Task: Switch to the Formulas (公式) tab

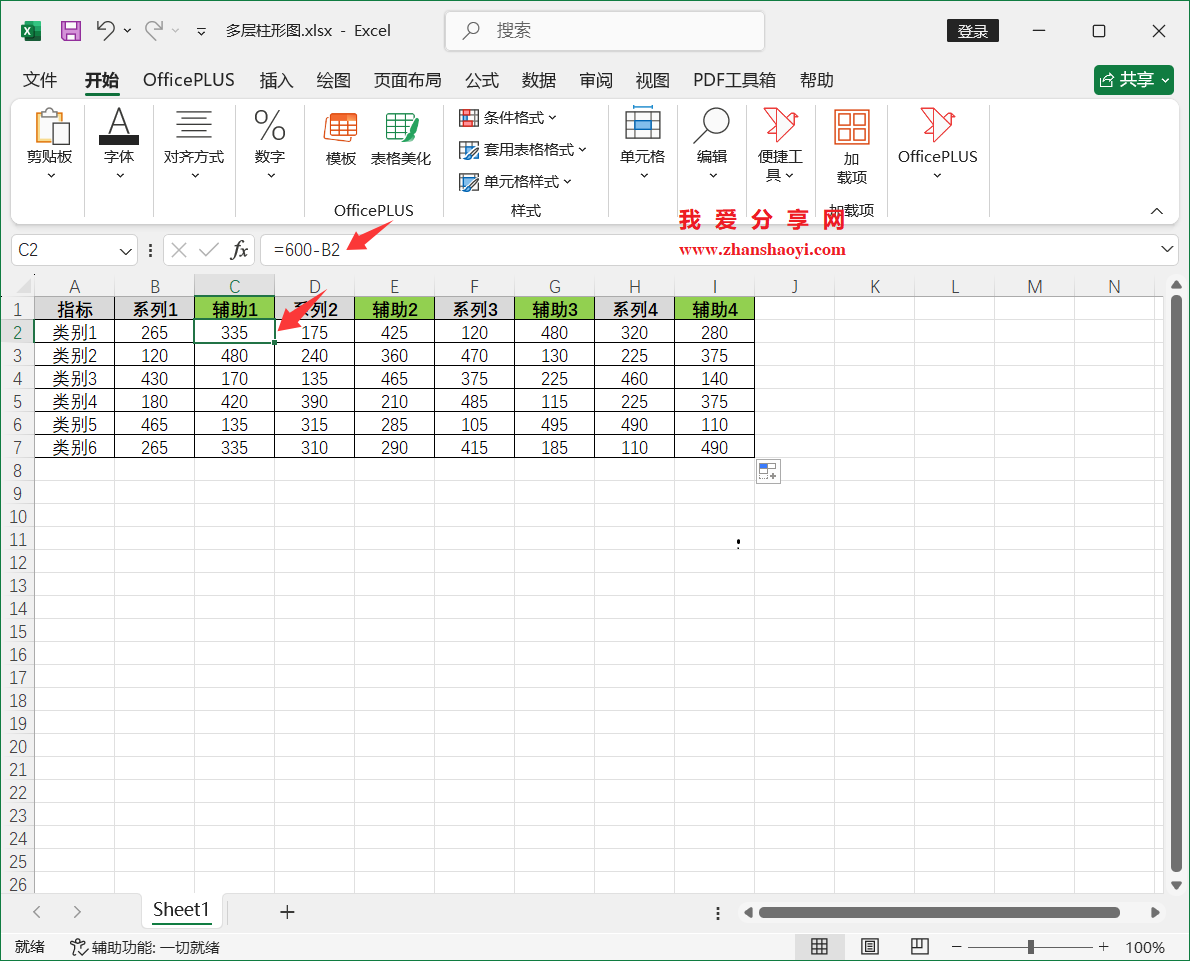Action: pyautogui.click(x=482, y=80)
